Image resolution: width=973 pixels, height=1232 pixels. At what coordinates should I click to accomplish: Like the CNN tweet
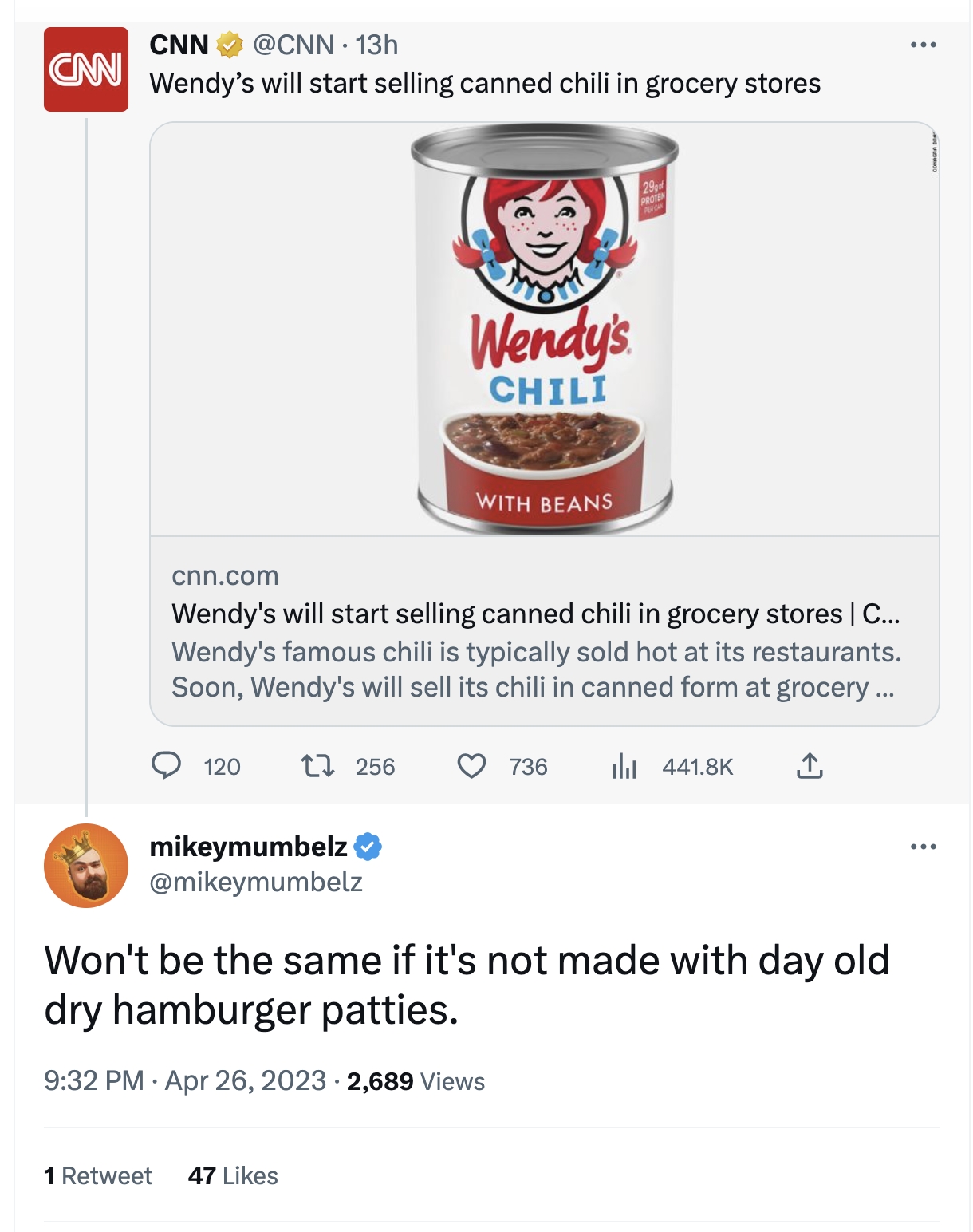(x=474, y=768)
